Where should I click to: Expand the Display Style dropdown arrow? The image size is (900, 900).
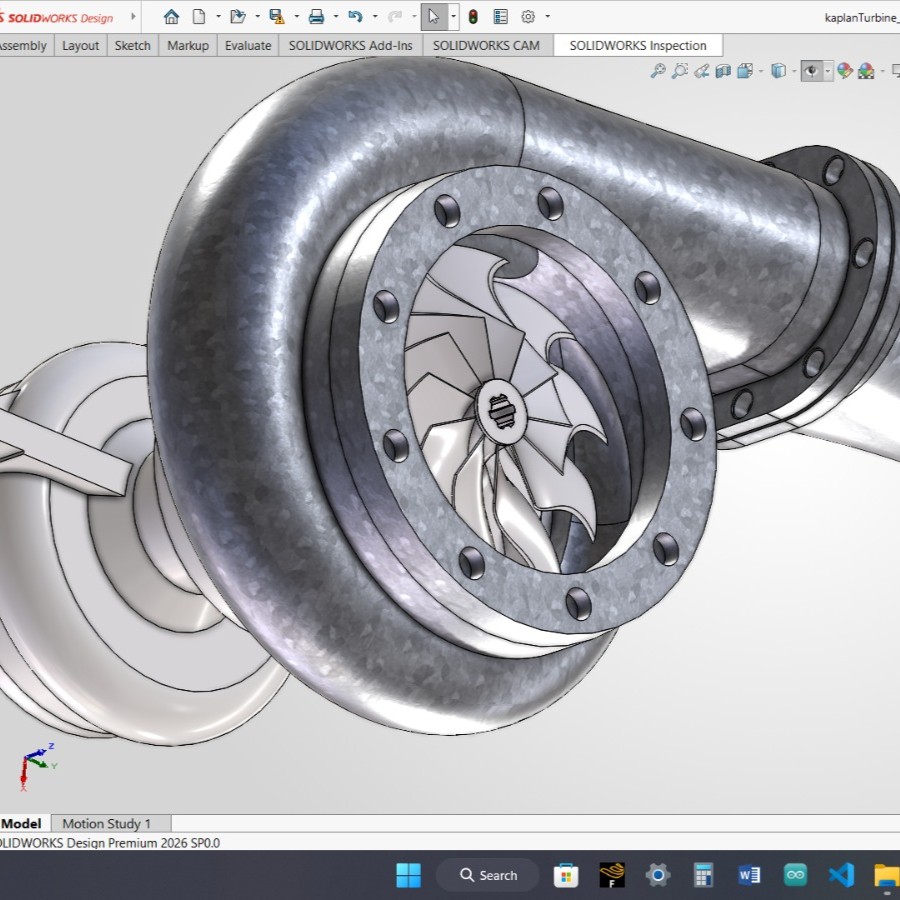coord(793,71)
